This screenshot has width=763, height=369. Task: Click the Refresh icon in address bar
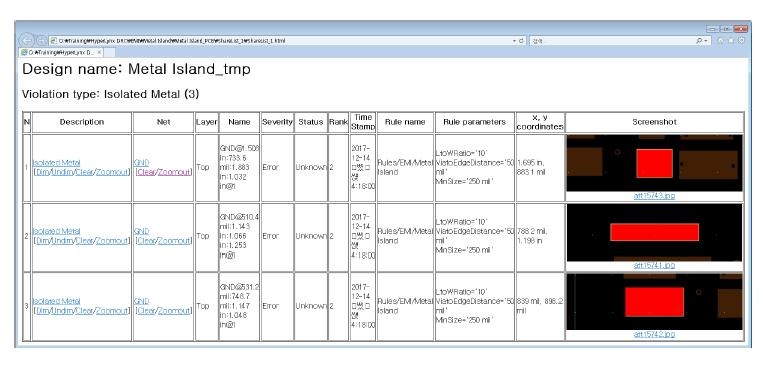[x=522, y=41]
